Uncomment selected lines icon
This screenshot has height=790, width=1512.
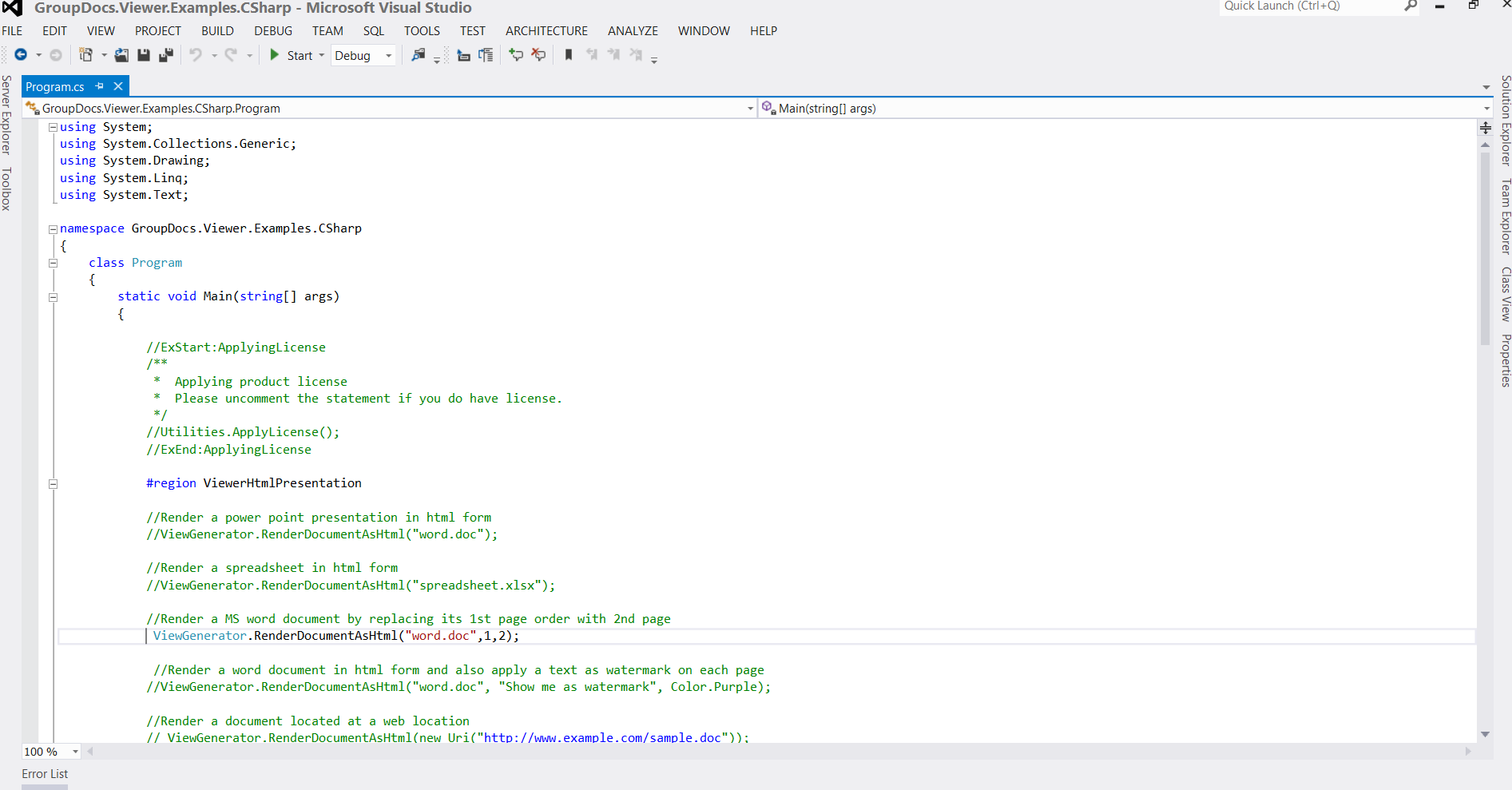pos(538,54)
